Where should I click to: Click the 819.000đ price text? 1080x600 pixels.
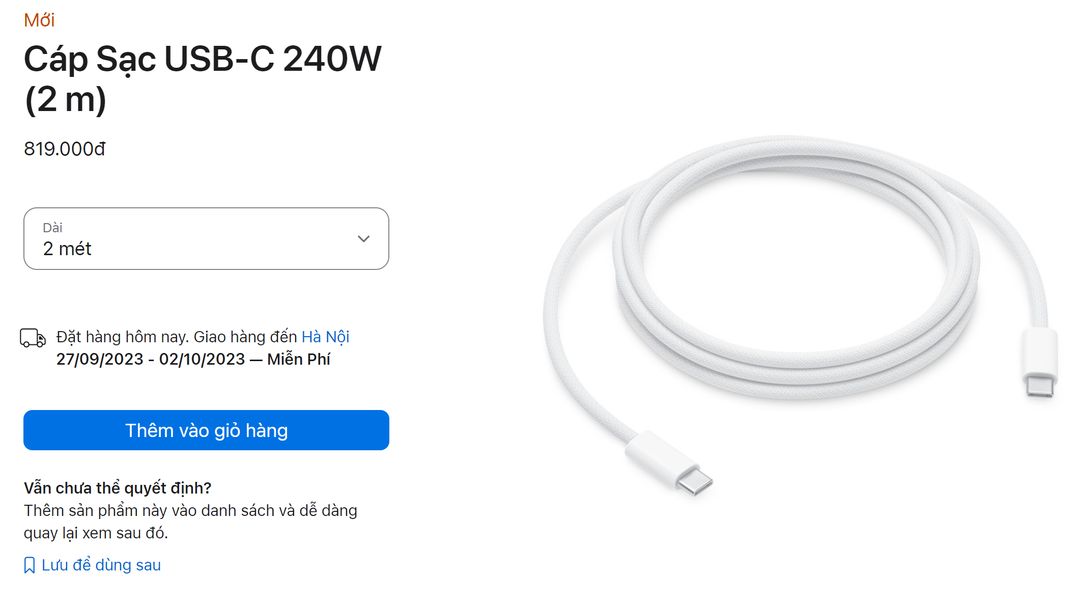pos(64,148)
